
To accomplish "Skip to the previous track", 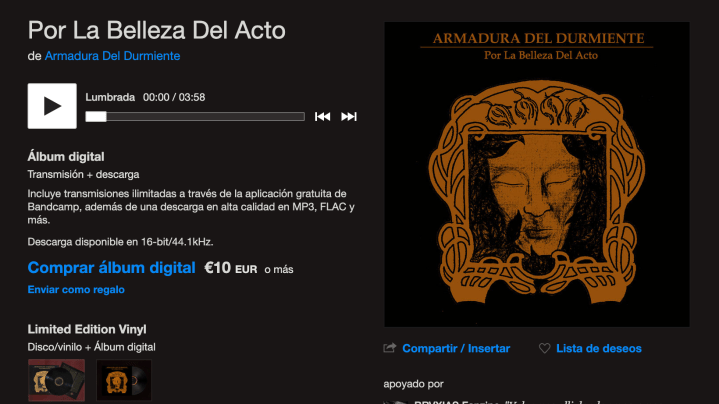I will point(322,116).
